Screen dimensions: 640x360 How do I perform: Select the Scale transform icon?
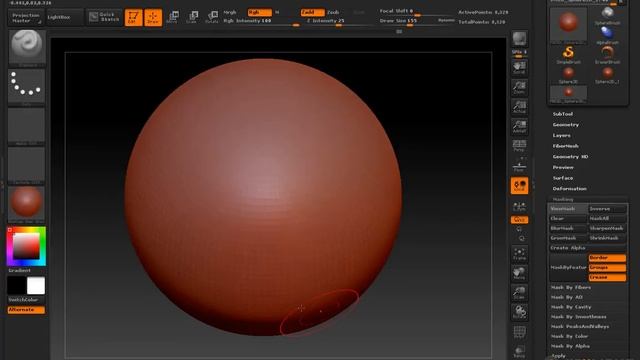pos(192,17)
